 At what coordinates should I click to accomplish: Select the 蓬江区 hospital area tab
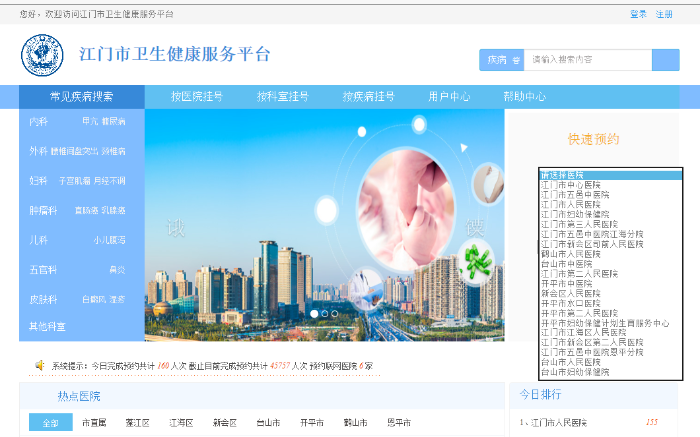tap(138, 423)
